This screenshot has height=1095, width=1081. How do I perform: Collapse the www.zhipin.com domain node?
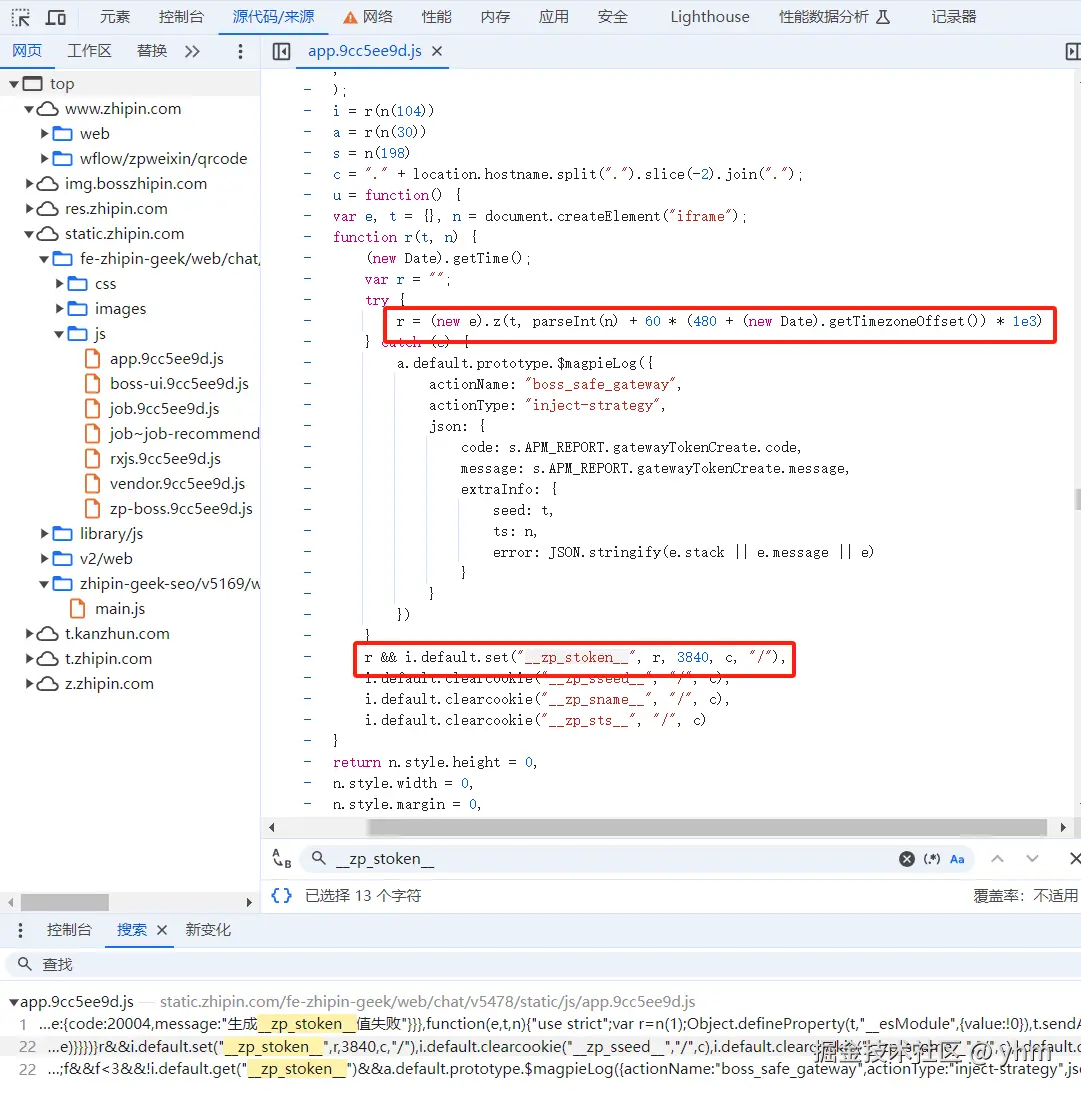pos(29,109)
